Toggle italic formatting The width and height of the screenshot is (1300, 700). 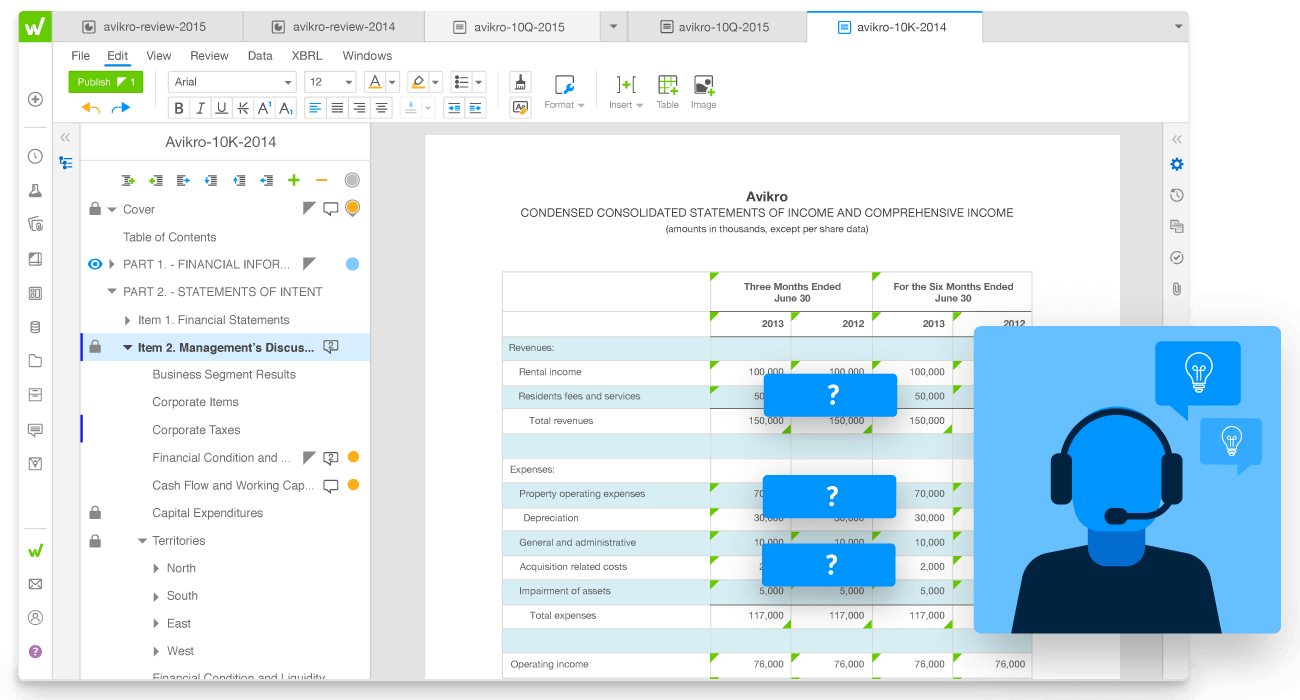[x=200, y=108]
